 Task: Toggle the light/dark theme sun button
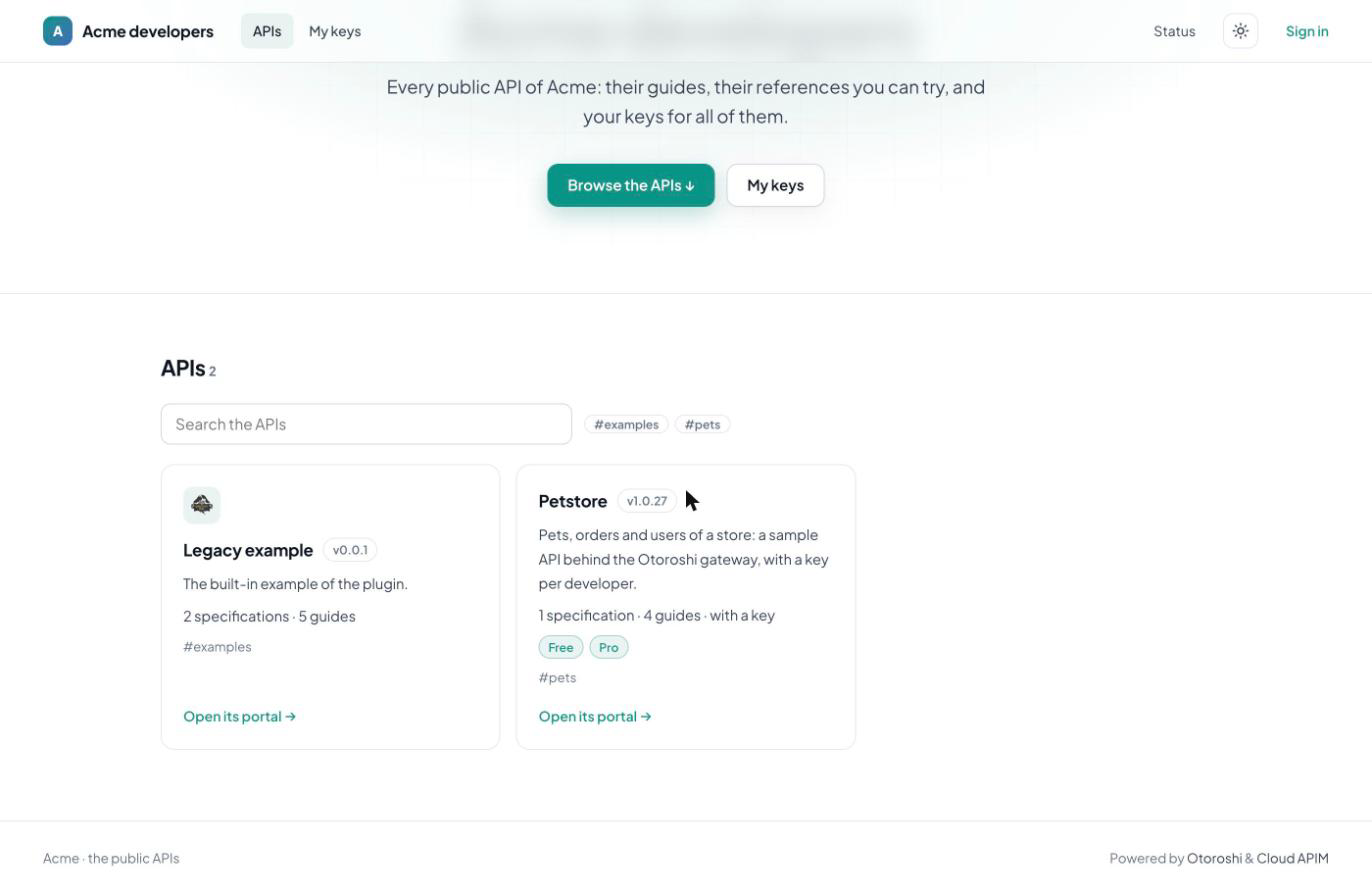pyautogui.click(x=1240, y=31)
